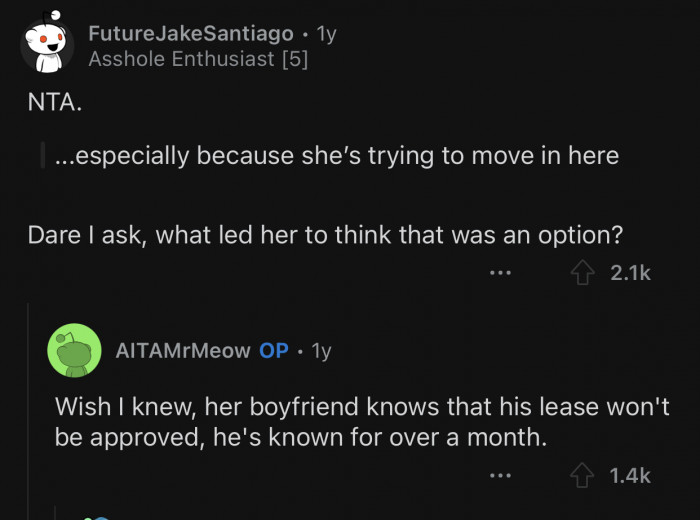The image size is (700, 520).
Task: Open FutureJakeSantiago's user profile
Action: (x=190, y=33)
